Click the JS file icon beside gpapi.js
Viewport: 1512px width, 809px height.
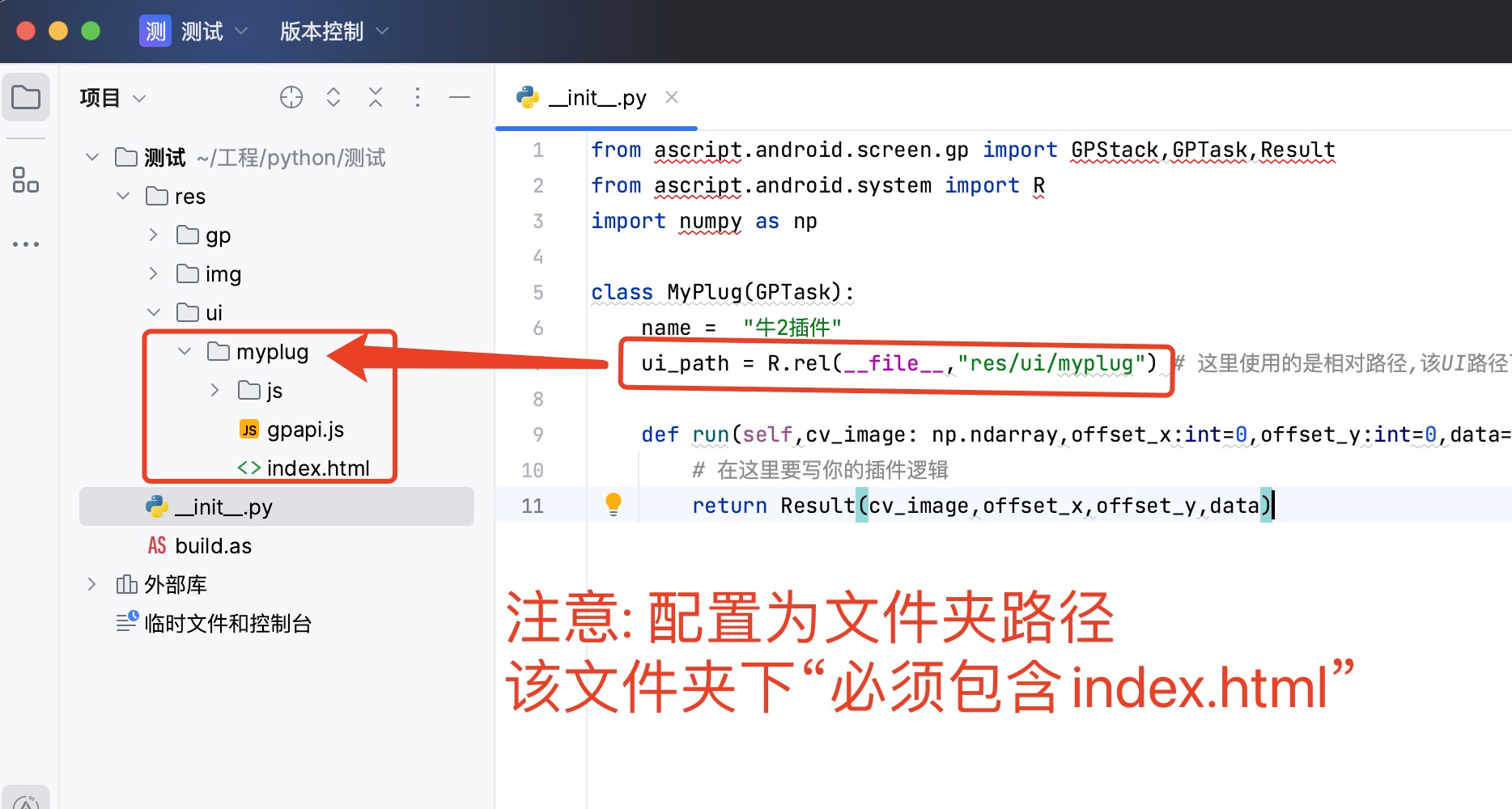(x=249, y=430)
